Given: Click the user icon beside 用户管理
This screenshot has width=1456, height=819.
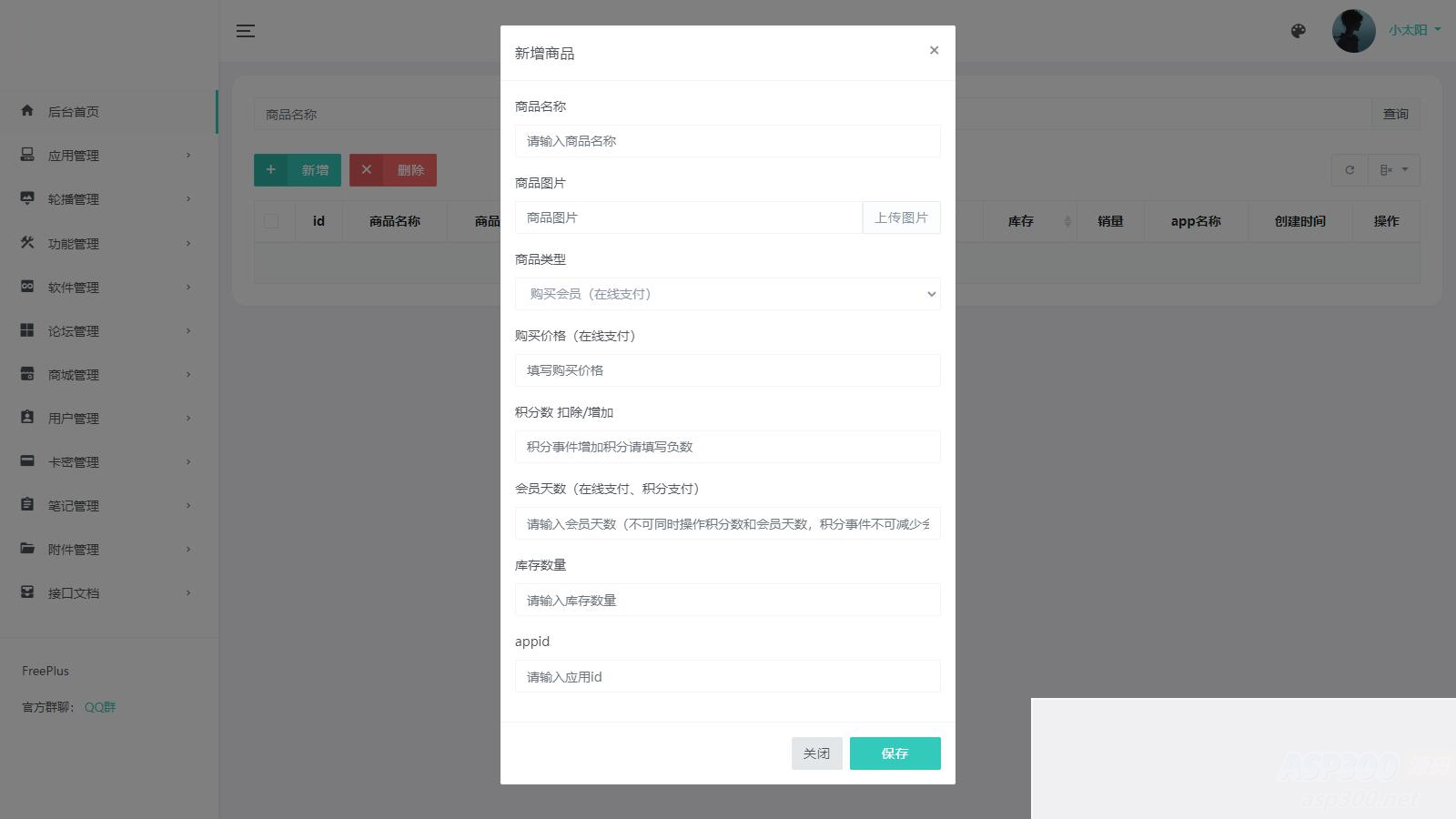Looking at the screenshot, I should (26, 418).
